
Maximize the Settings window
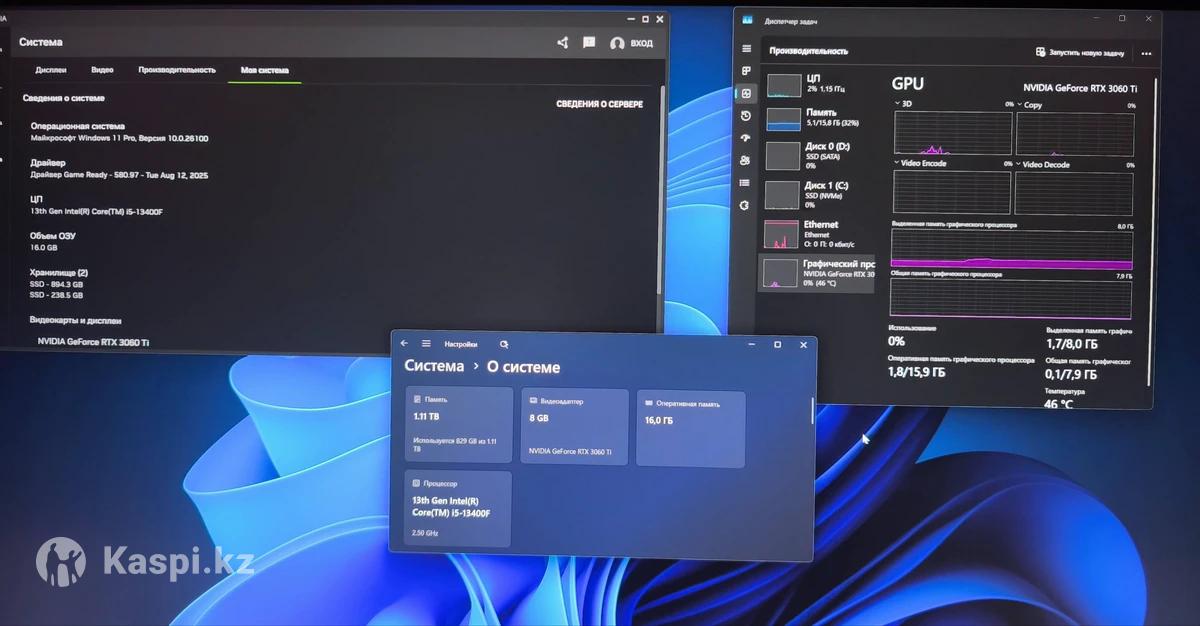click(777, 345)
